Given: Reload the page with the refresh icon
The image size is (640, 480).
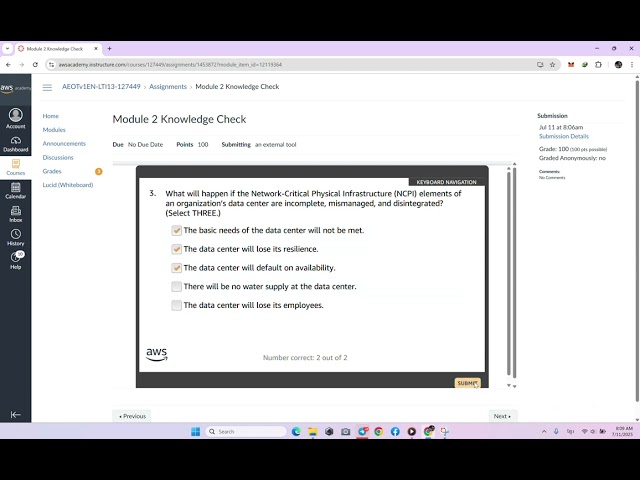Looking at the screenshot, I should [x=36, y=64].
